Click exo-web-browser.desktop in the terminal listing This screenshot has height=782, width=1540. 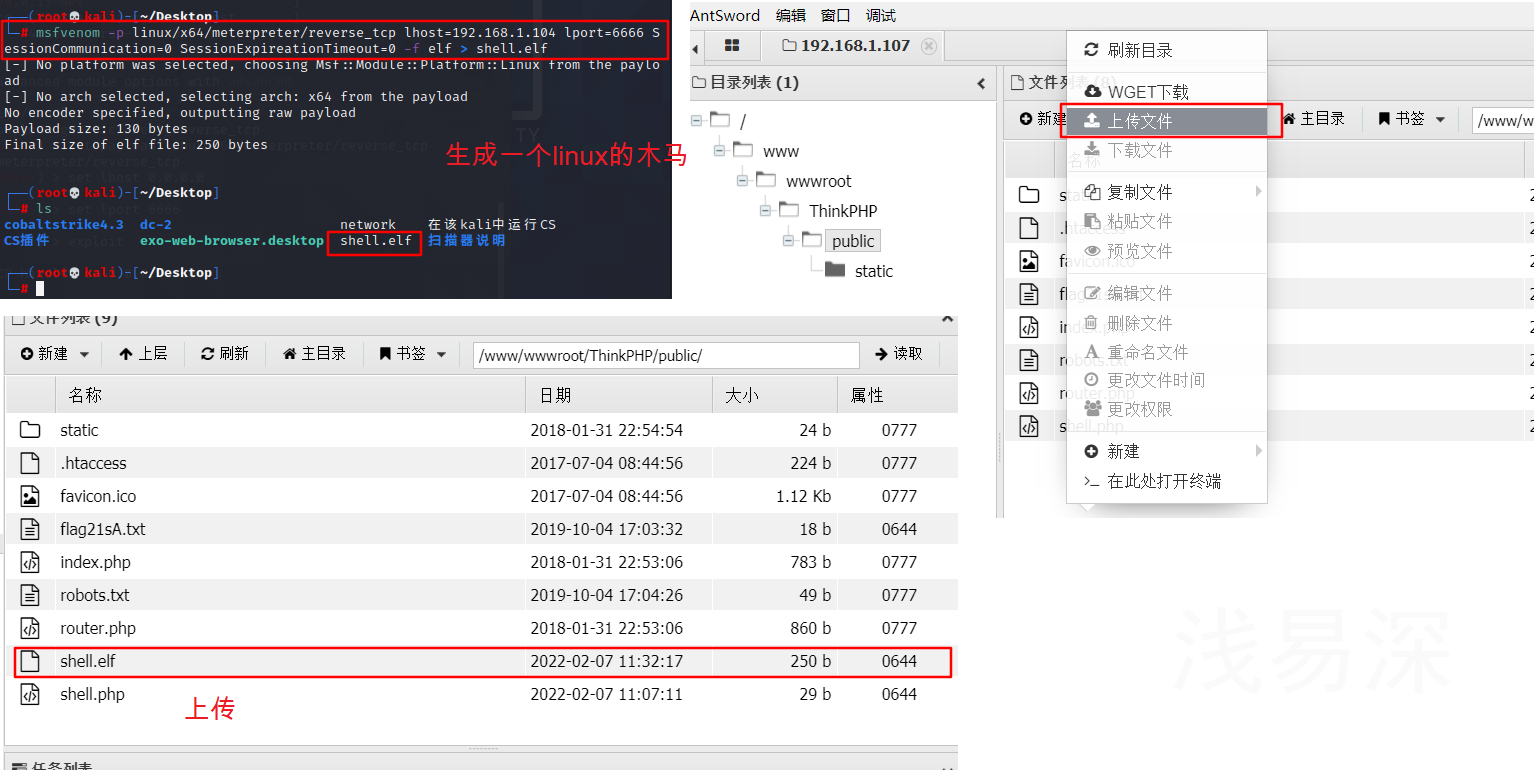click(x=232, y=241)
